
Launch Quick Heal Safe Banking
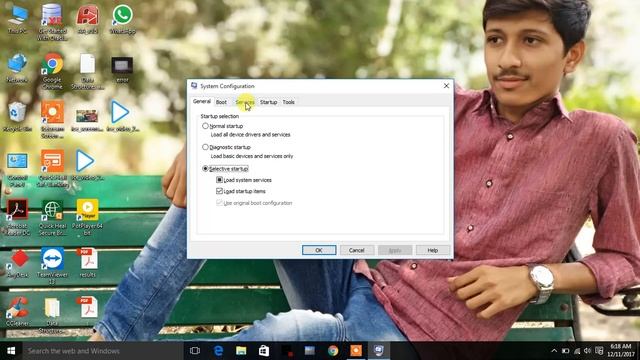[52, 168]
